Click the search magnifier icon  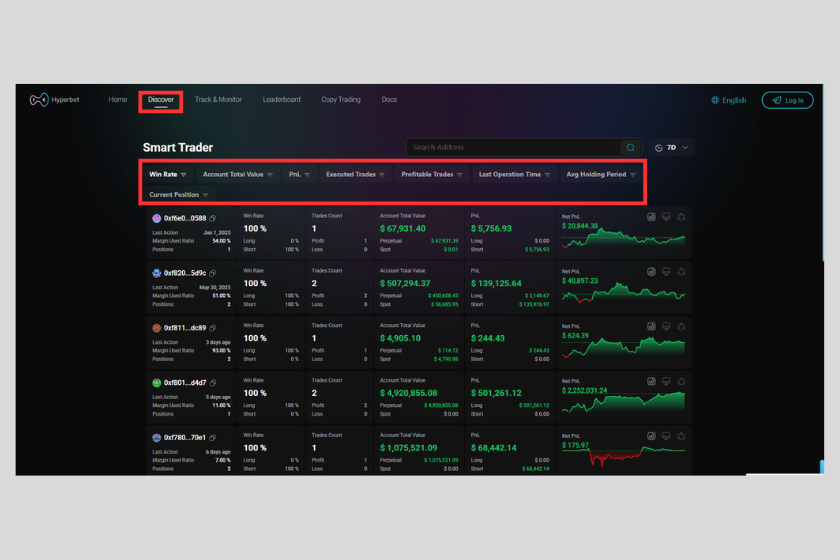(631, 147)
